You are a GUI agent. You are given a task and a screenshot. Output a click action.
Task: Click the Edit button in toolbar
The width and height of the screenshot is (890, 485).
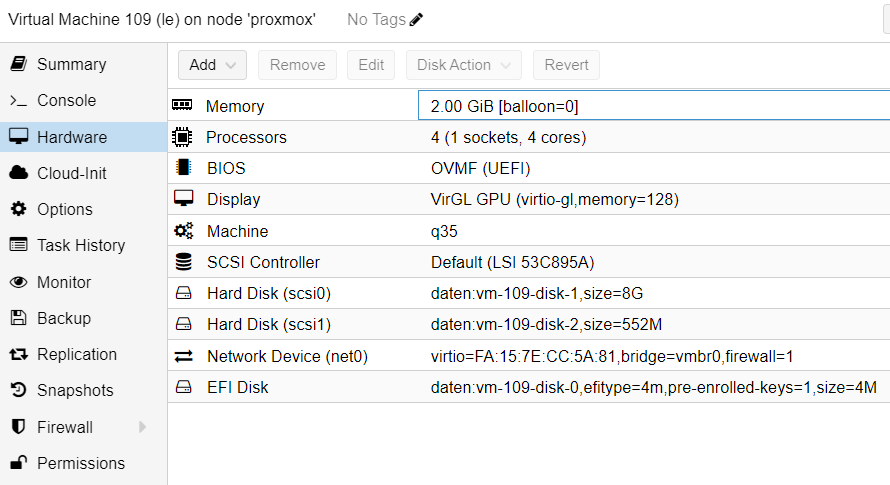click(371, 65)
